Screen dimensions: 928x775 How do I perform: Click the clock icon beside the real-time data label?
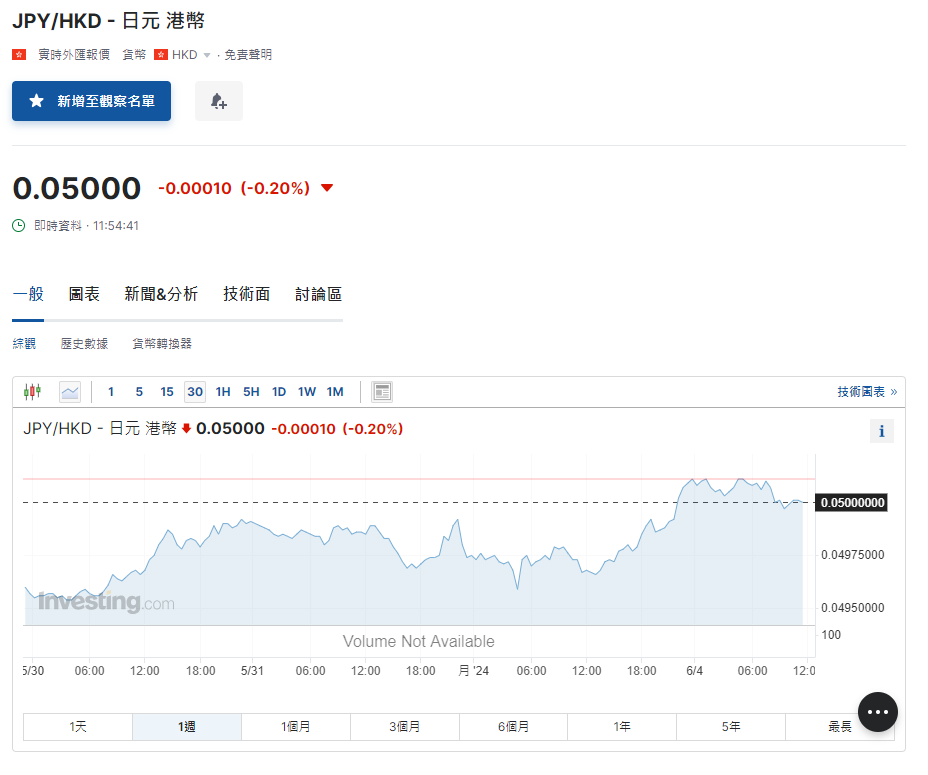pyautogui.click(x=19, y=226)
